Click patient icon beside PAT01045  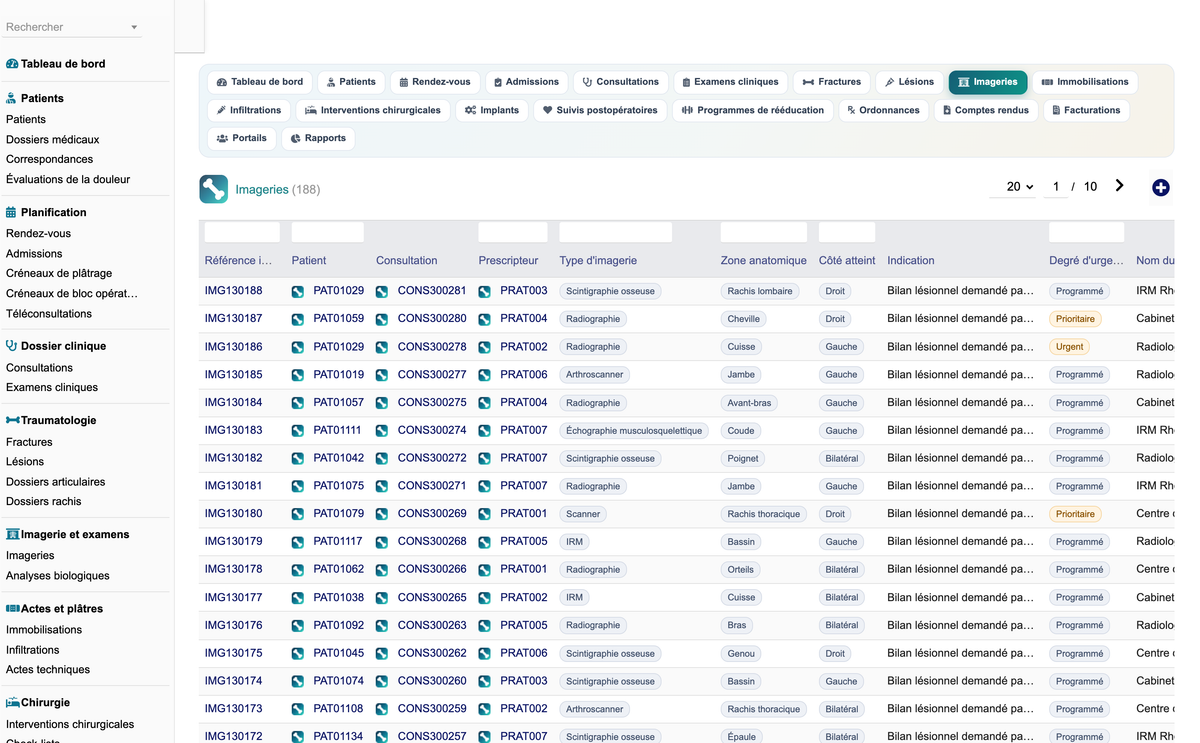coord(298,653)
